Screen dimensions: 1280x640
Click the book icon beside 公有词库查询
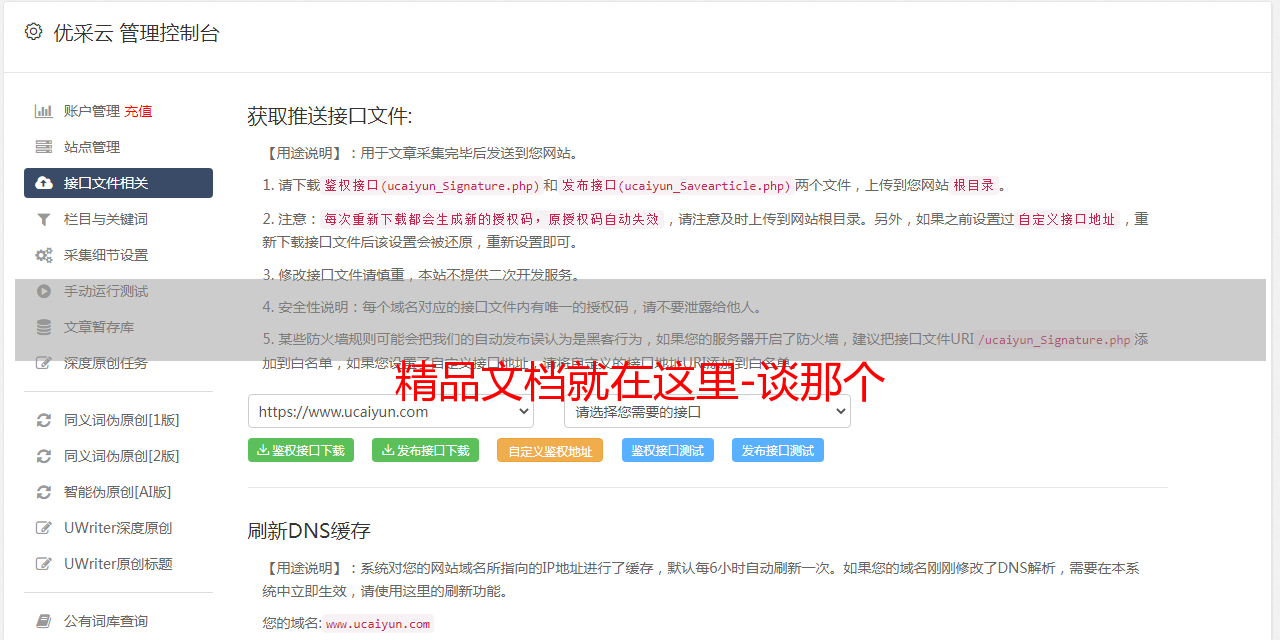pos(44,621)
